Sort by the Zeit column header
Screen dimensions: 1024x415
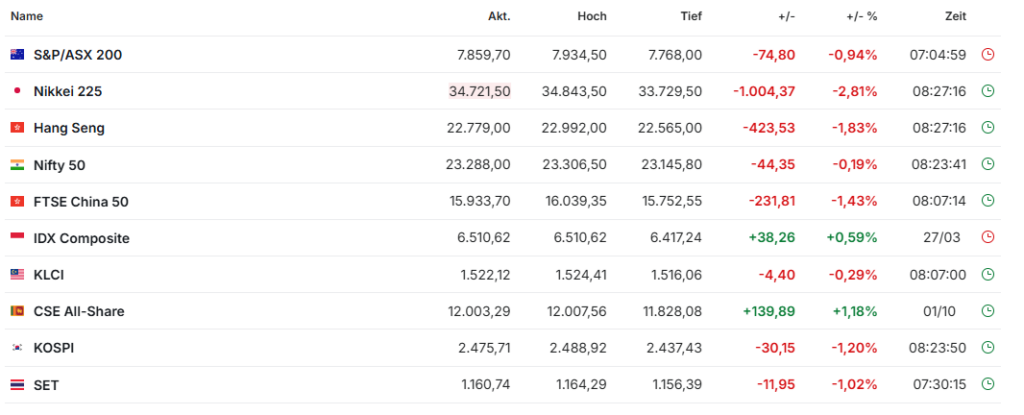point(955,16)
